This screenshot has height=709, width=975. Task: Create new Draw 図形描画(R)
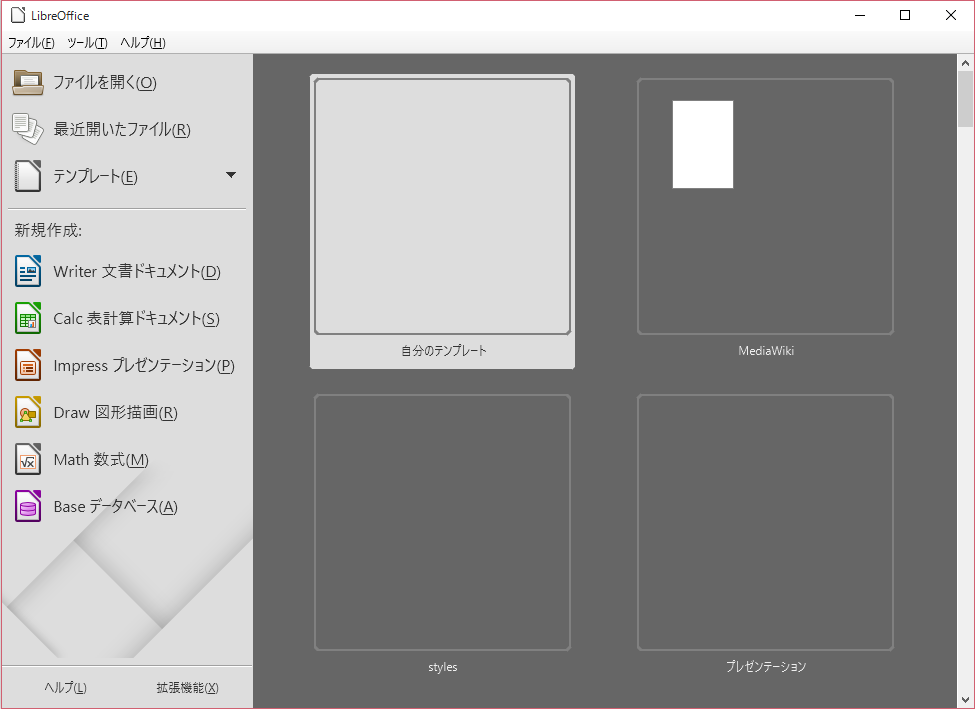116,413
